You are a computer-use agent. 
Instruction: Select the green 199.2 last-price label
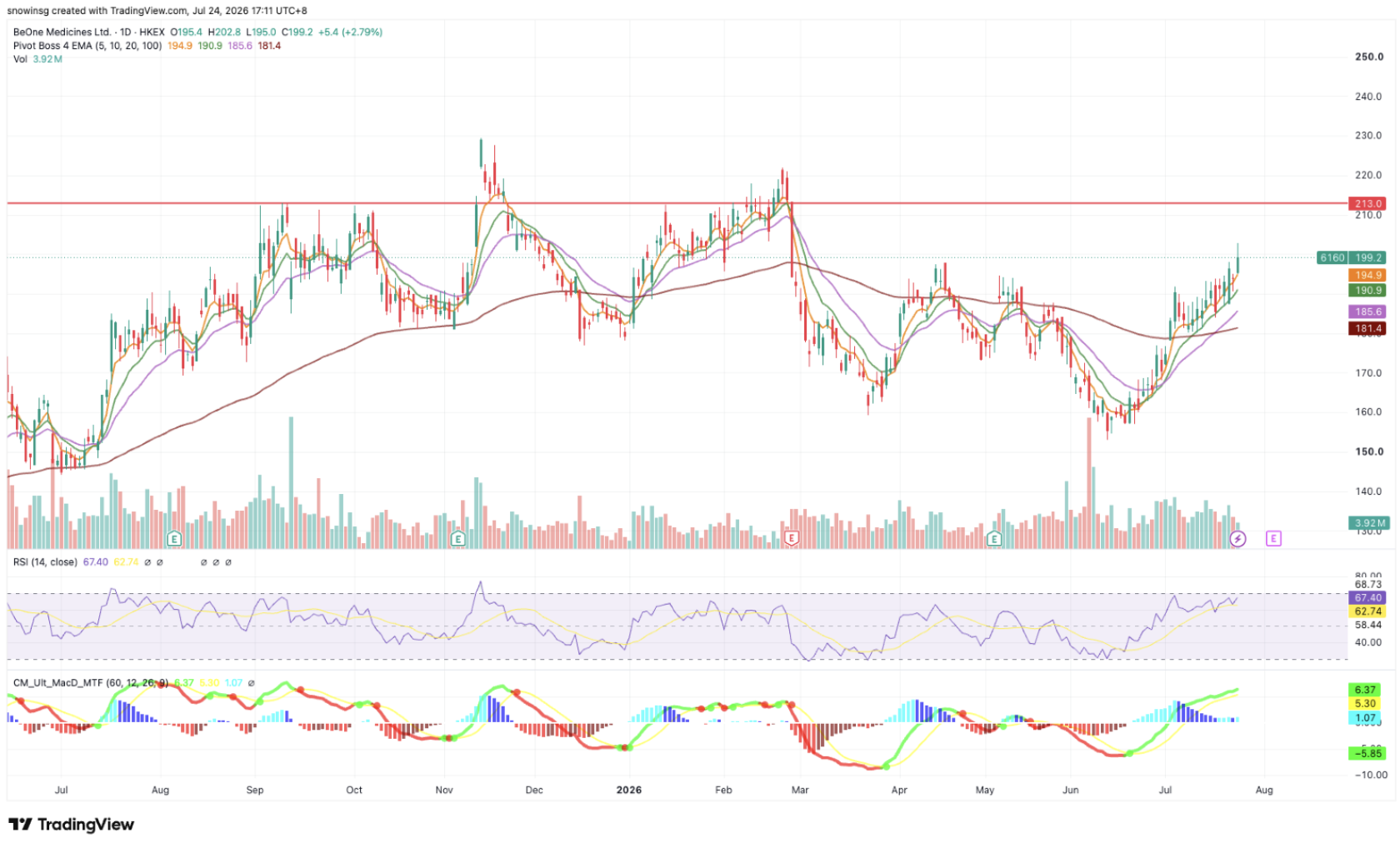(x=1368, y=258)
